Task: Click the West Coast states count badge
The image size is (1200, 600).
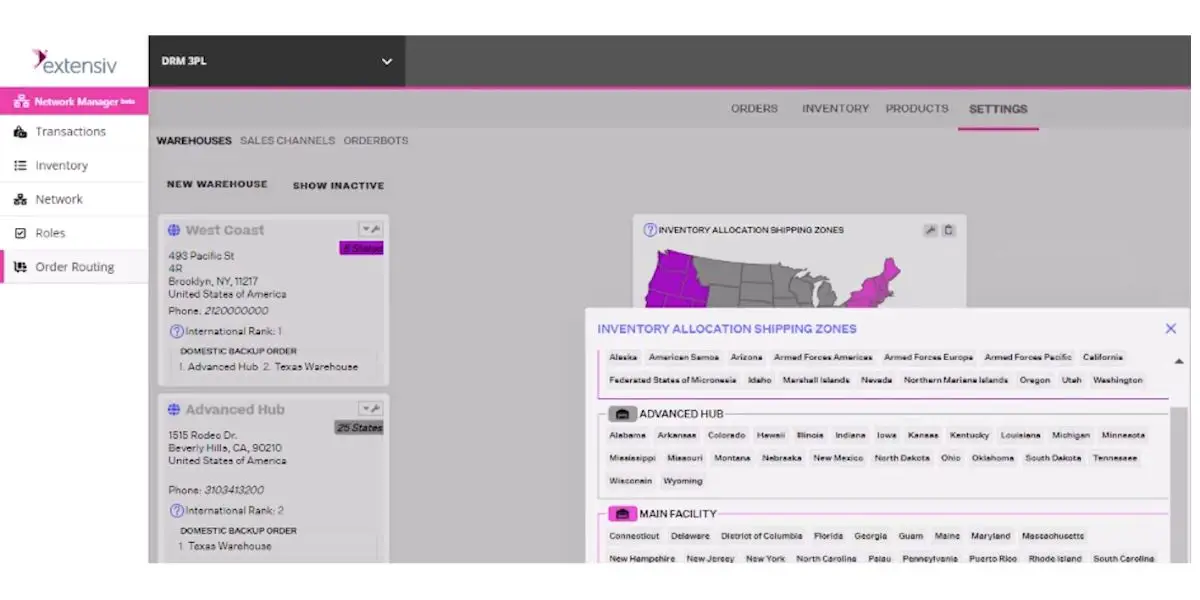Action: pos(361,248)
